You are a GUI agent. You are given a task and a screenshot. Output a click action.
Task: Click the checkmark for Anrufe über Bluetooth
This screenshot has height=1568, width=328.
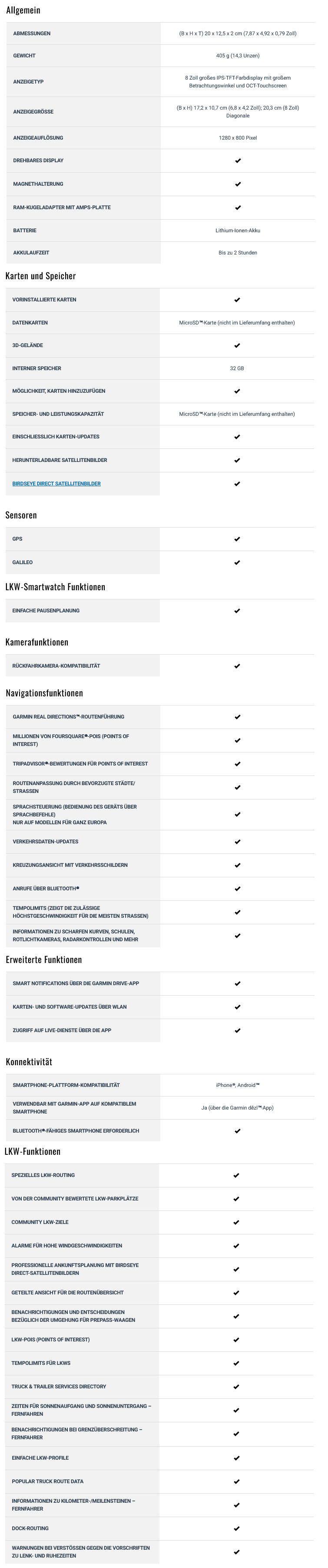tap(238, 889)
